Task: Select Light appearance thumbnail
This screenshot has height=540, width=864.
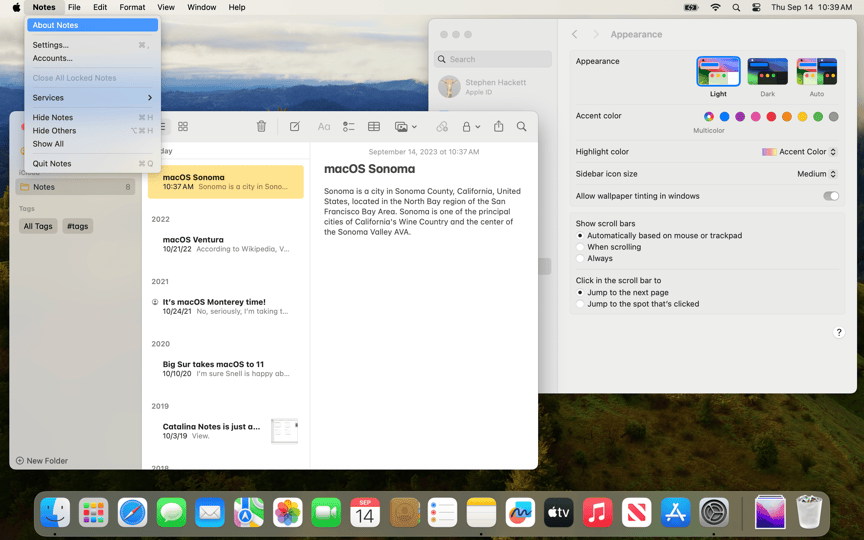Action: pos(718,72)
